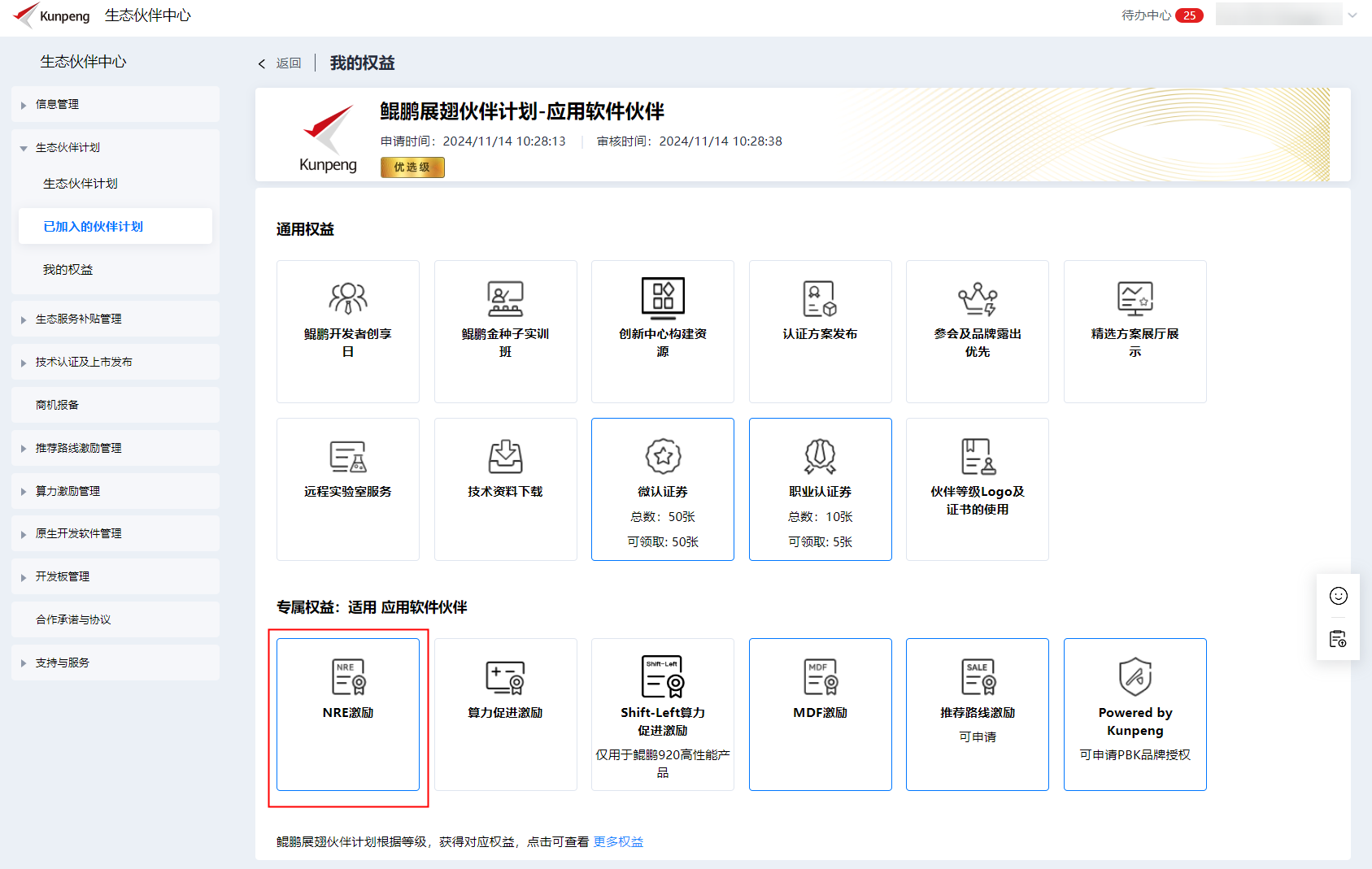Select 远程实验室服务 icon

pos(348,456)
